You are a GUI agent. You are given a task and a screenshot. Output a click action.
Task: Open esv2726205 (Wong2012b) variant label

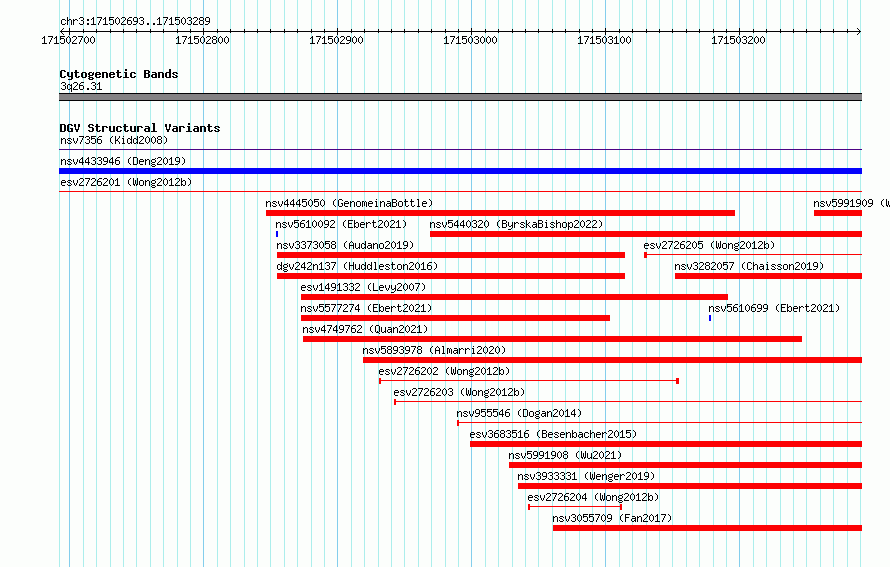pyautogui.click(x=709, y=245)
